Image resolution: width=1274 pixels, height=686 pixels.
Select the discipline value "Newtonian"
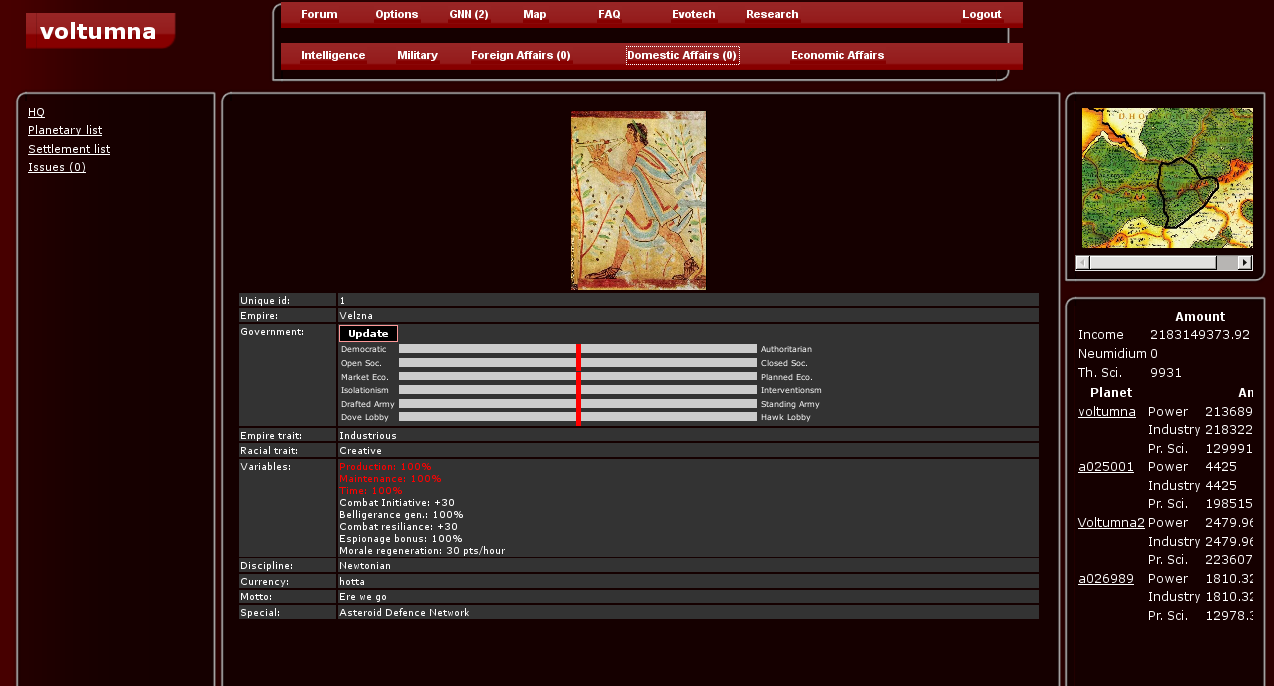point(365,565)
